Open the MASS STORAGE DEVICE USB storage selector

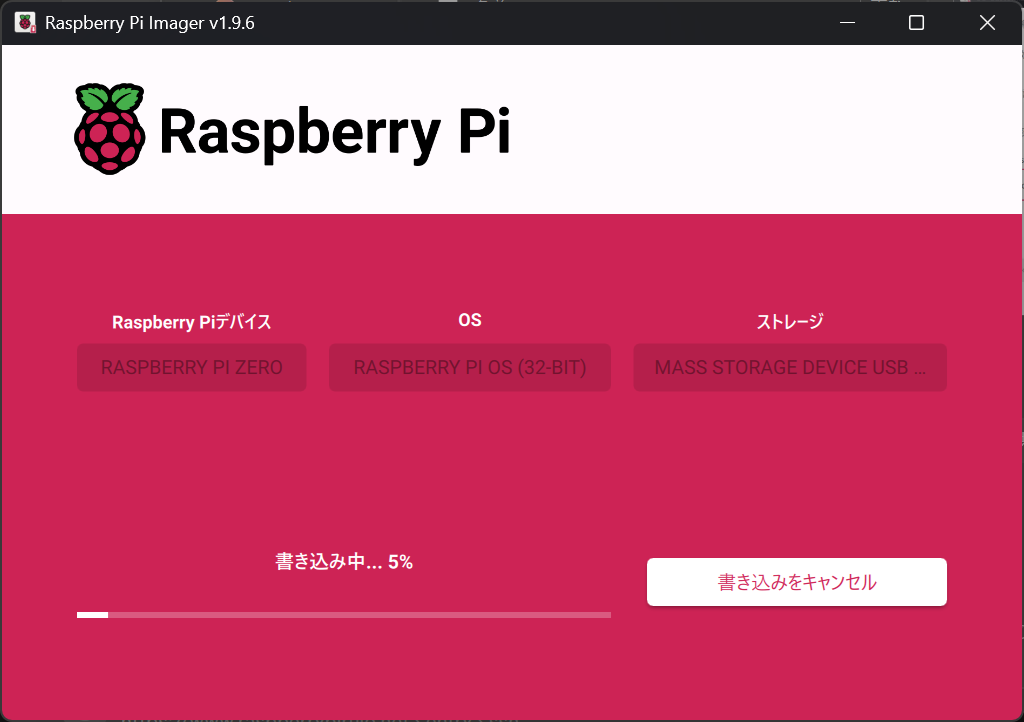[x=789, y=367]
